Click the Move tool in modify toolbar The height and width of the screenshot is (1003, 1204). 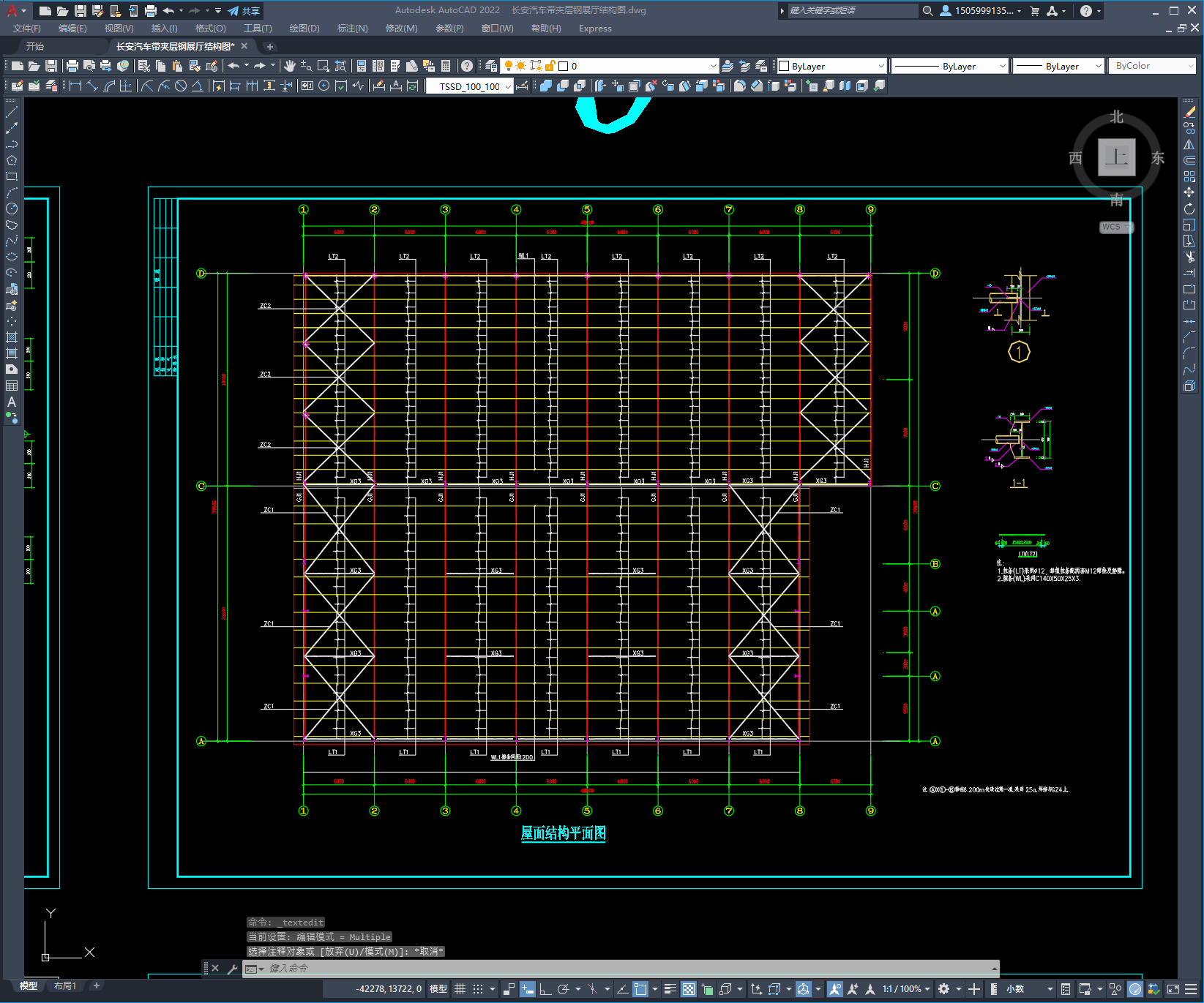tap(1189, 192)
